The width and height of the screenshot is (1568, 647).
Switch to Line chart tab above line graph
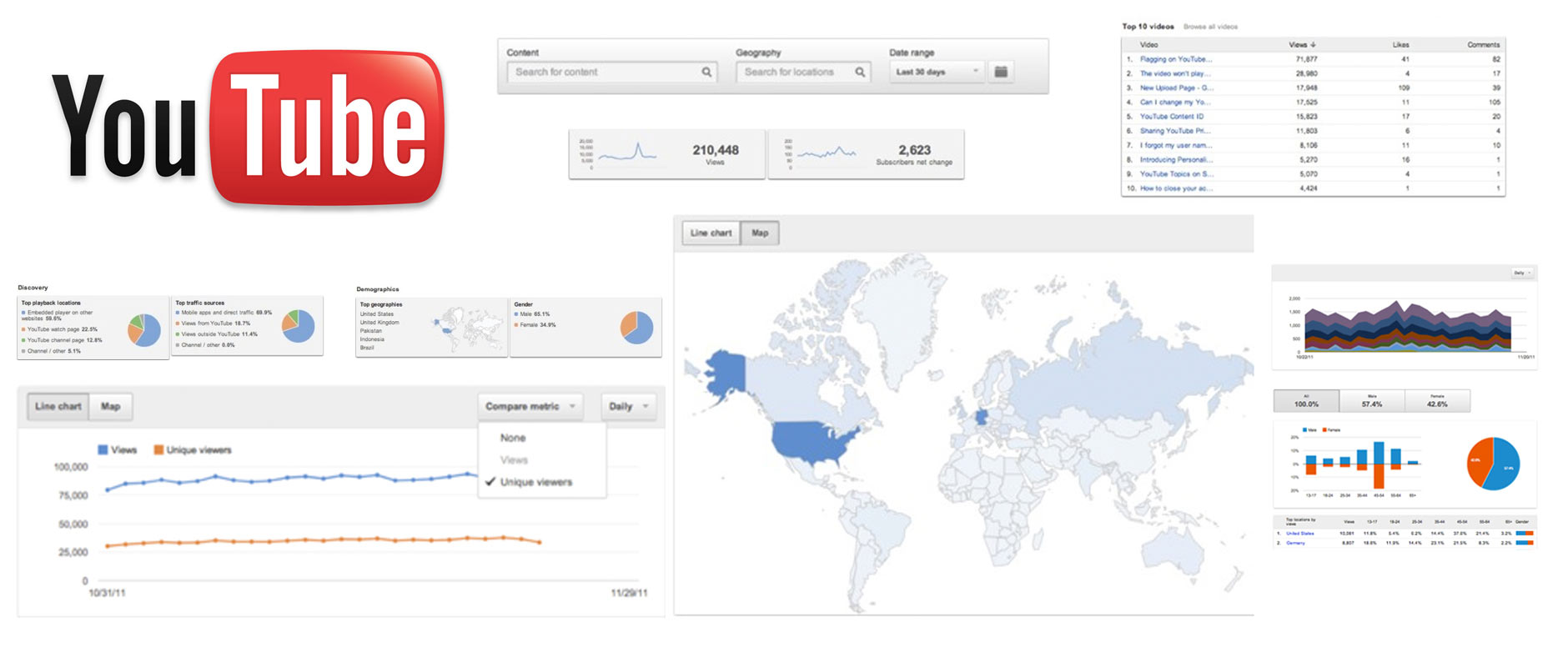click(x=58, y=406)
